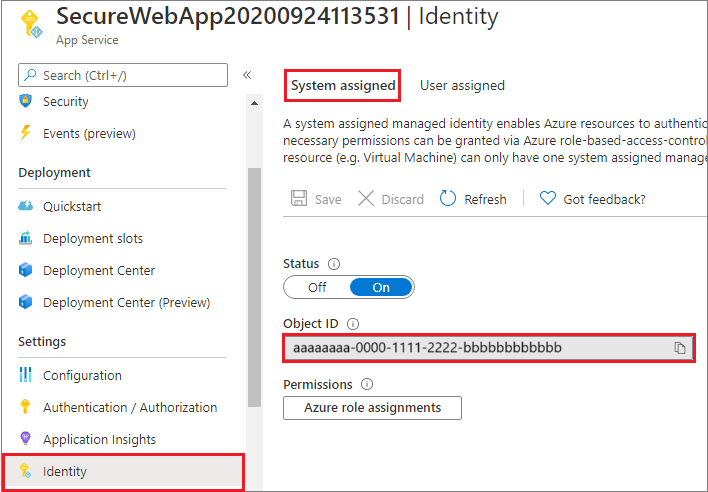This screenshot has width=708, height=492.
Task: Click the Refresh circular arrow icon
Action: [447, 198]
